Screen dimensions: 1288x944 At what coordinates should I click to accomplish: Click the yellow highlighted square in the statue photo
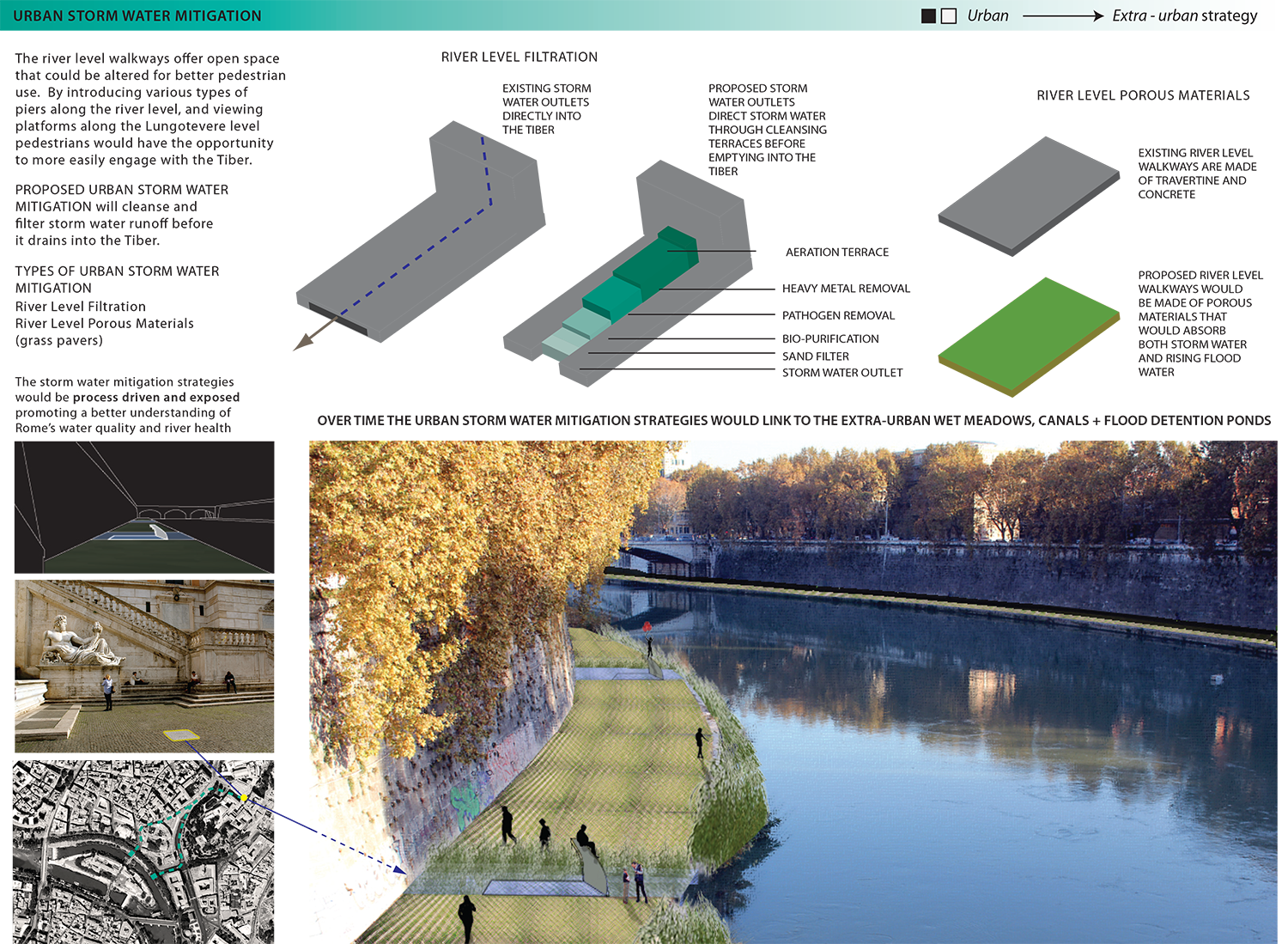[x=181, y=735]
